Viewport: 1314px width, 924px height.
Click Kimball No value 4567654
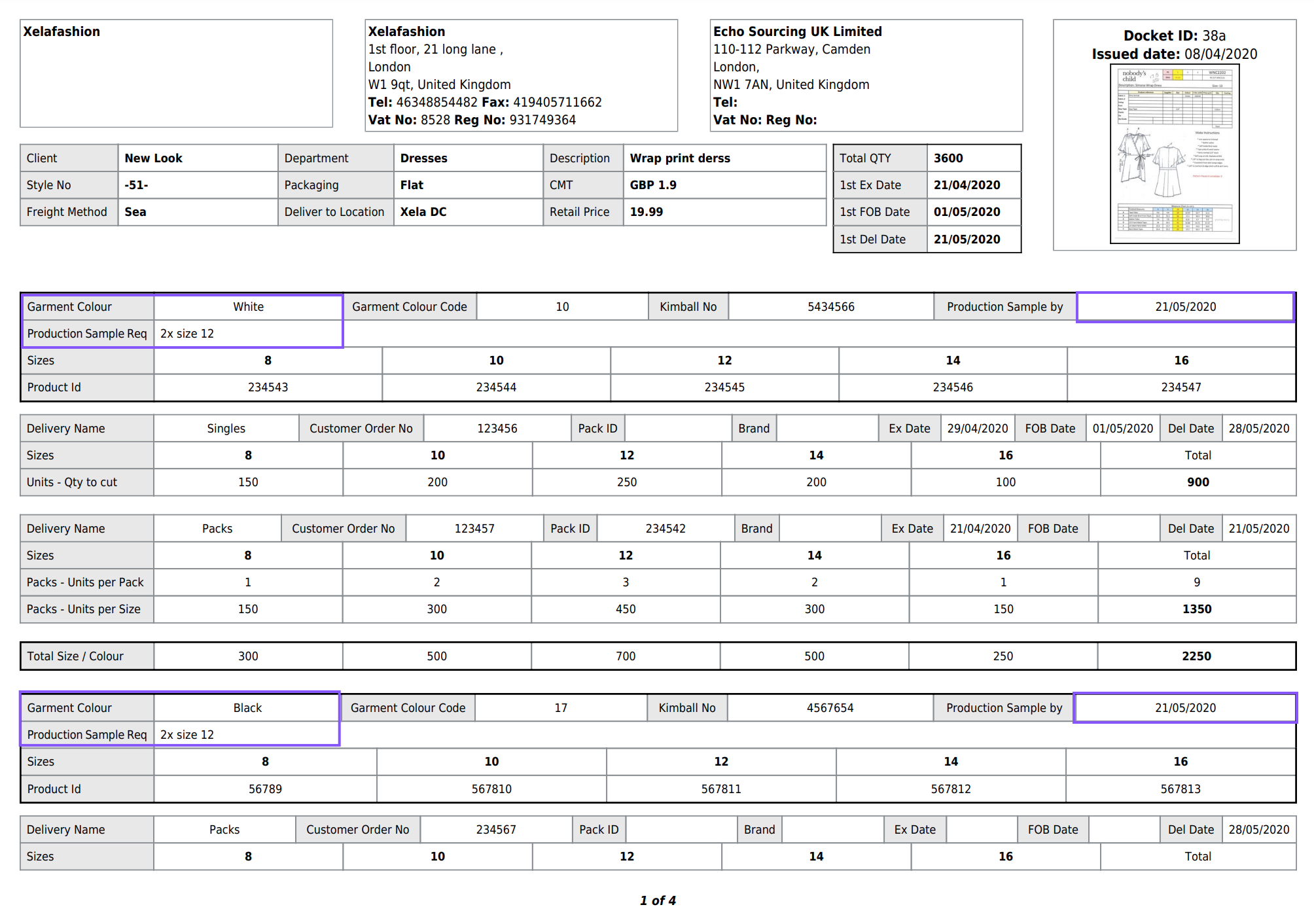coord(830,708)
